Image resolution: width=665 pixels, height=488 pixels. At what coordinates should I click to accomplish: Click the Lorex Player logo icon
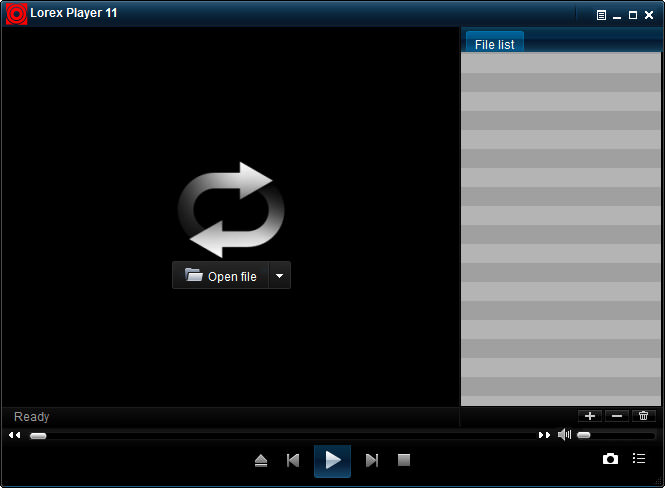(x=17, y=14)
